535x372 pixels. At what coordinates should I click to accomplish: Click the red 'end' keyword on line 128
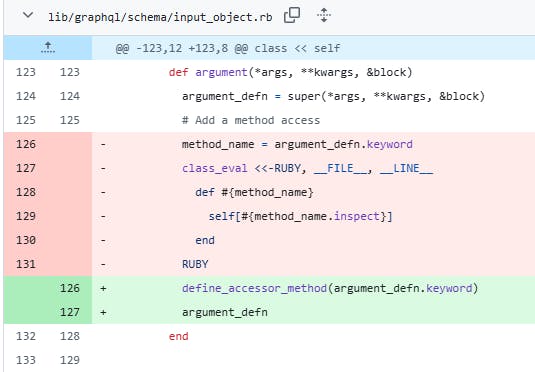tap(178, 336)
